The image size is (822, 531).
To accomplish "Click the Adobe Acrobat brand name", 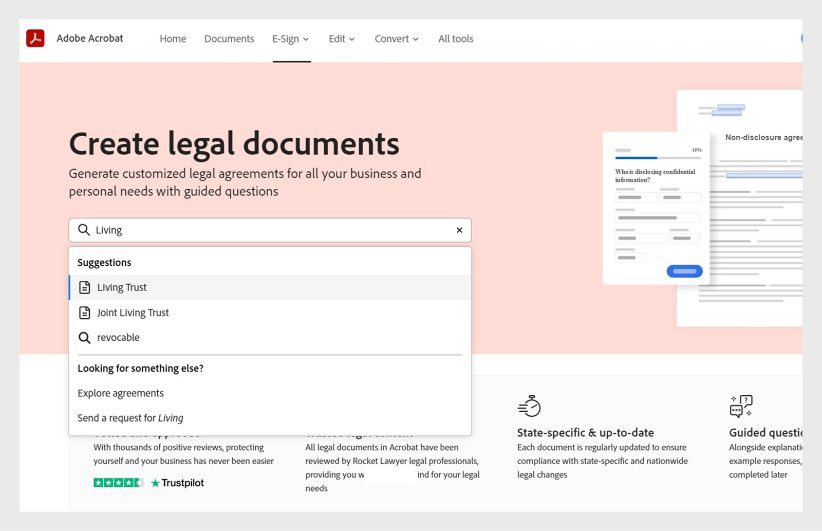I will pos(90,38).
